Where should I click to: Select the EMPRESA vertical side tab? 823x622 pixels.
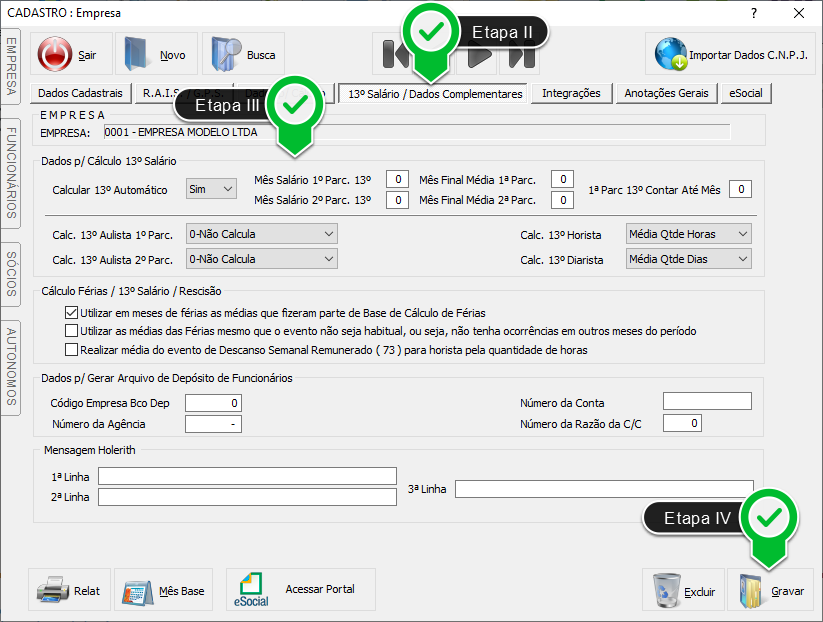(11, 67)
